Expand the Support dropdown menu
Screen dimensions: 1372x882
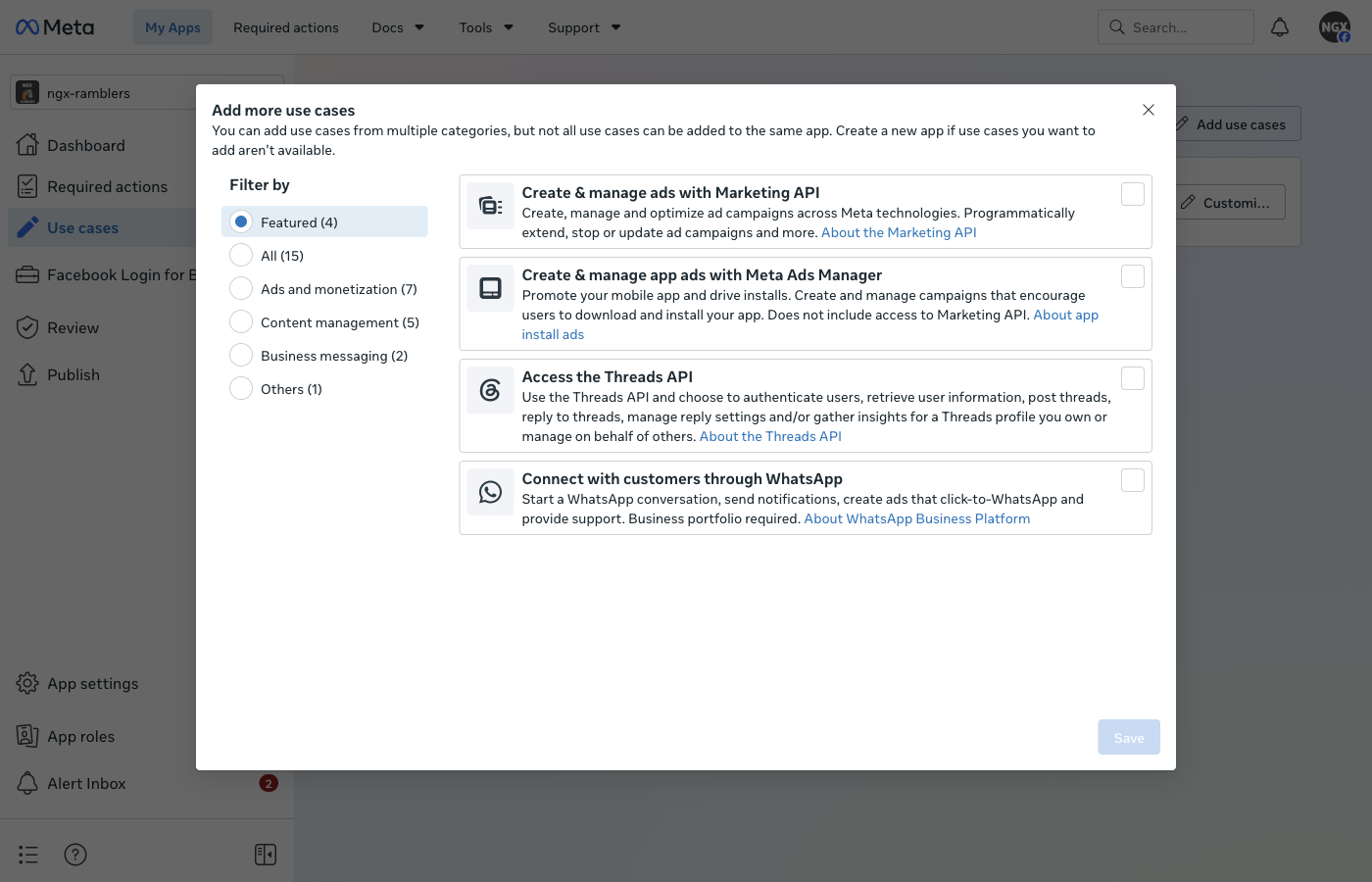pos(584,27)
